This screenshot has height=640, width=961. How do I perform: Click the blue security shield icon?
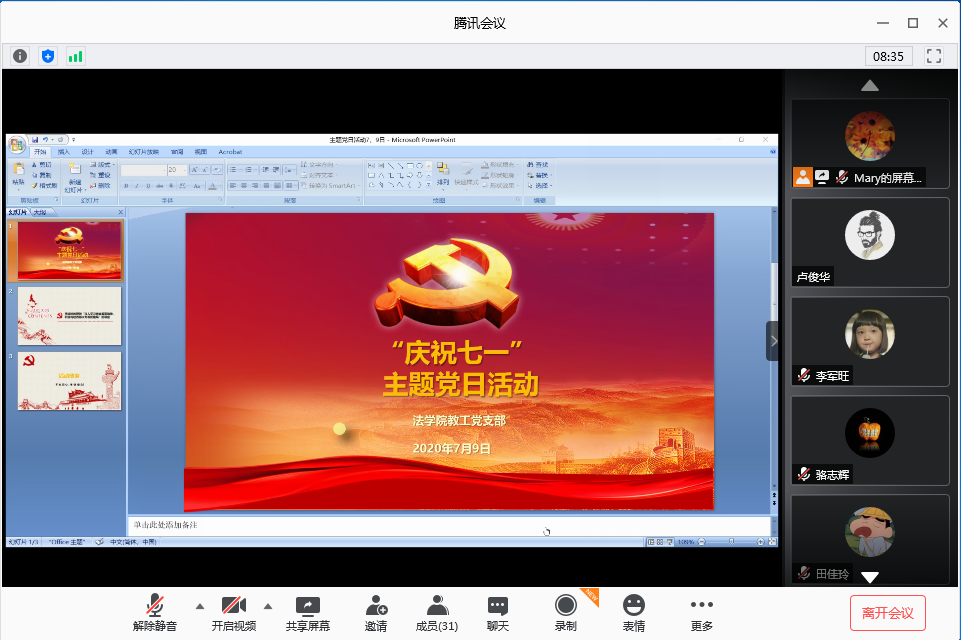pos(48,56)
